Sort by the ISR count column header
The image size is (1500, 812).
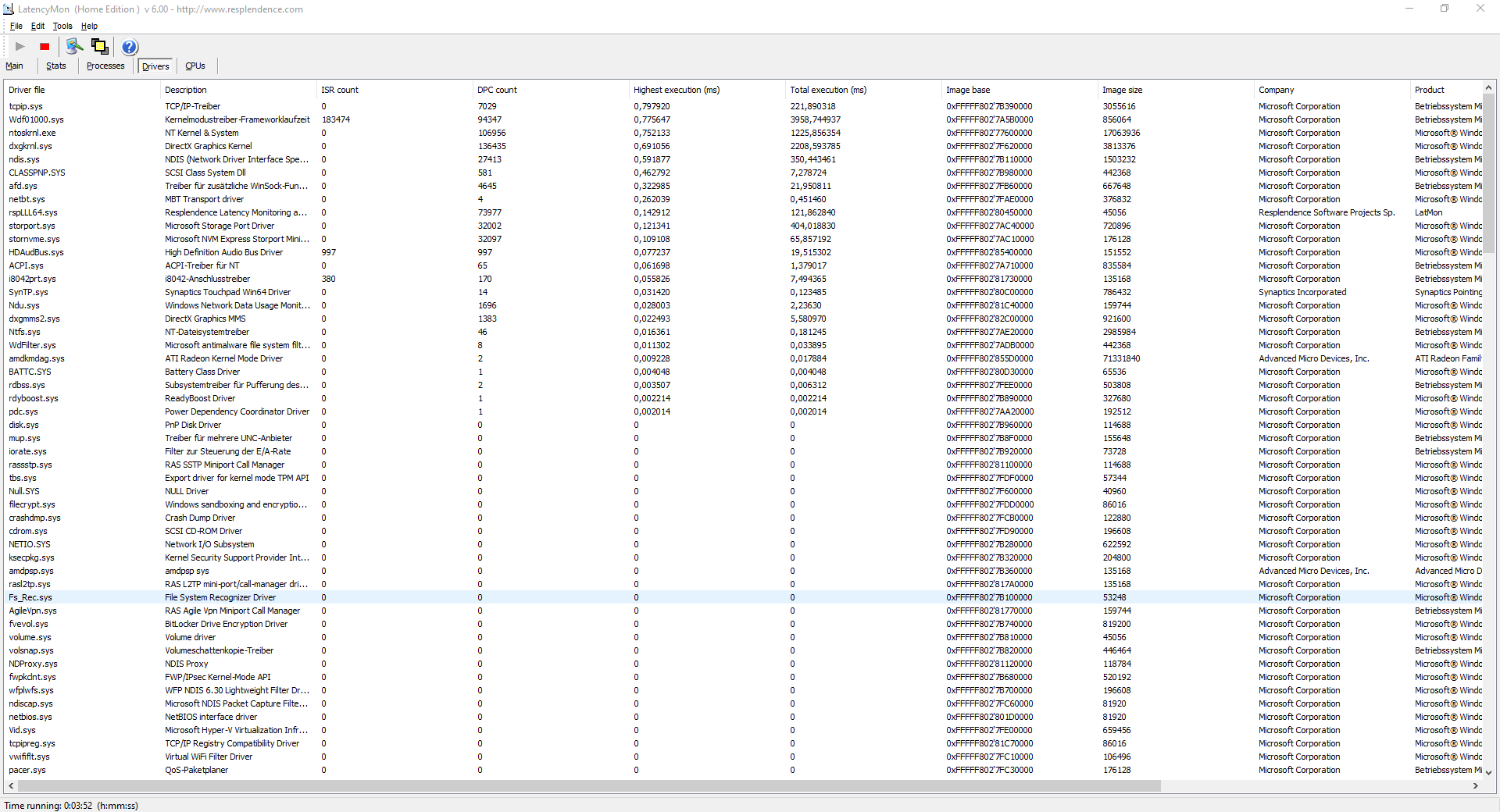coord(395,90)
